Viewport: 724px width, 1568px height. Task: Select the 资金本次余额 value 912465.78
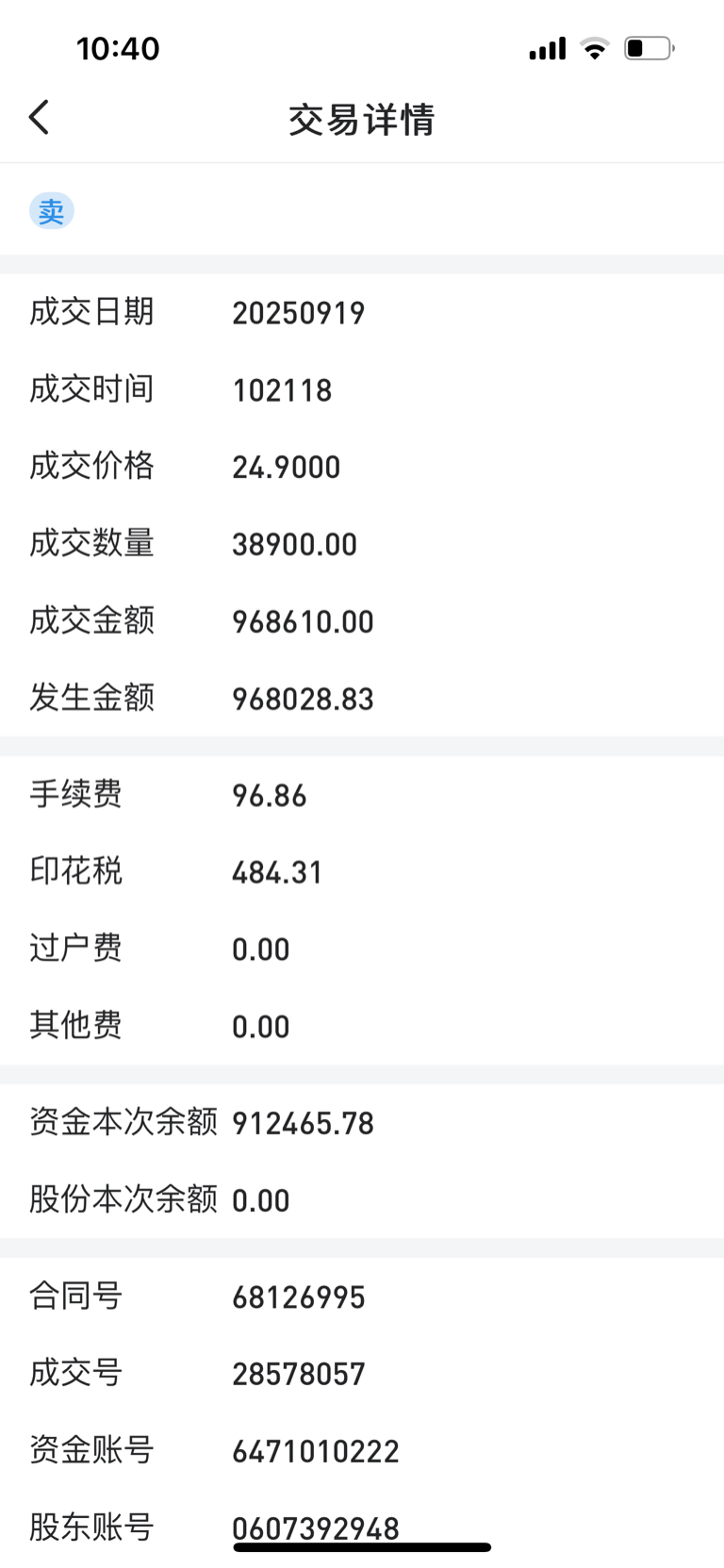(304, 1124)
